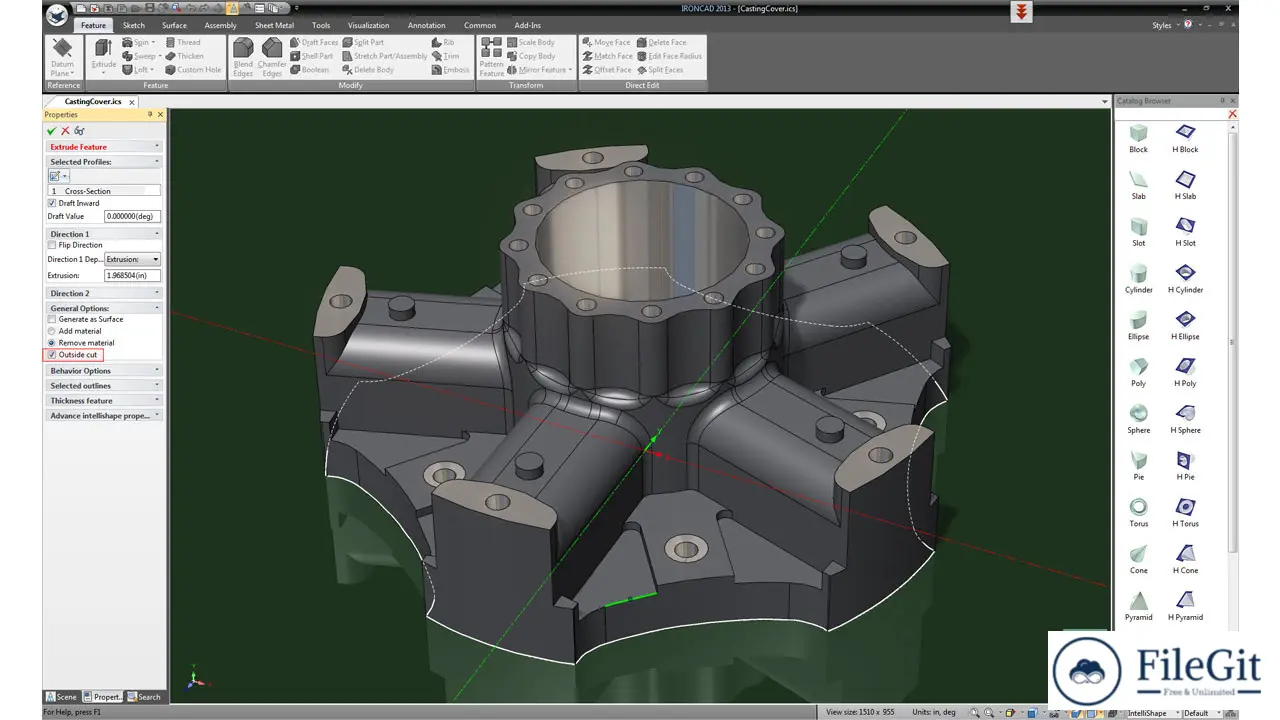The width and height of the screenshot is (1280, 720).
Task: Accept the feature with the green checkmark
Action: pos(51,131)
